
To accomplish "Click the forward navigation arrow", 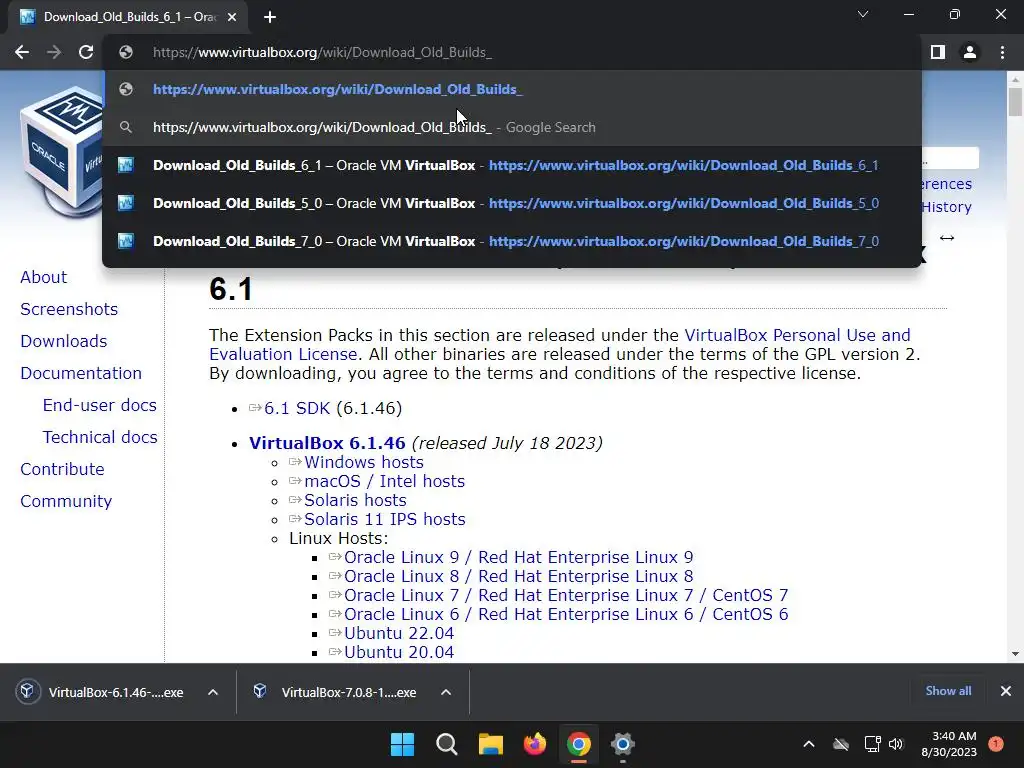I will tap(54, 52).
